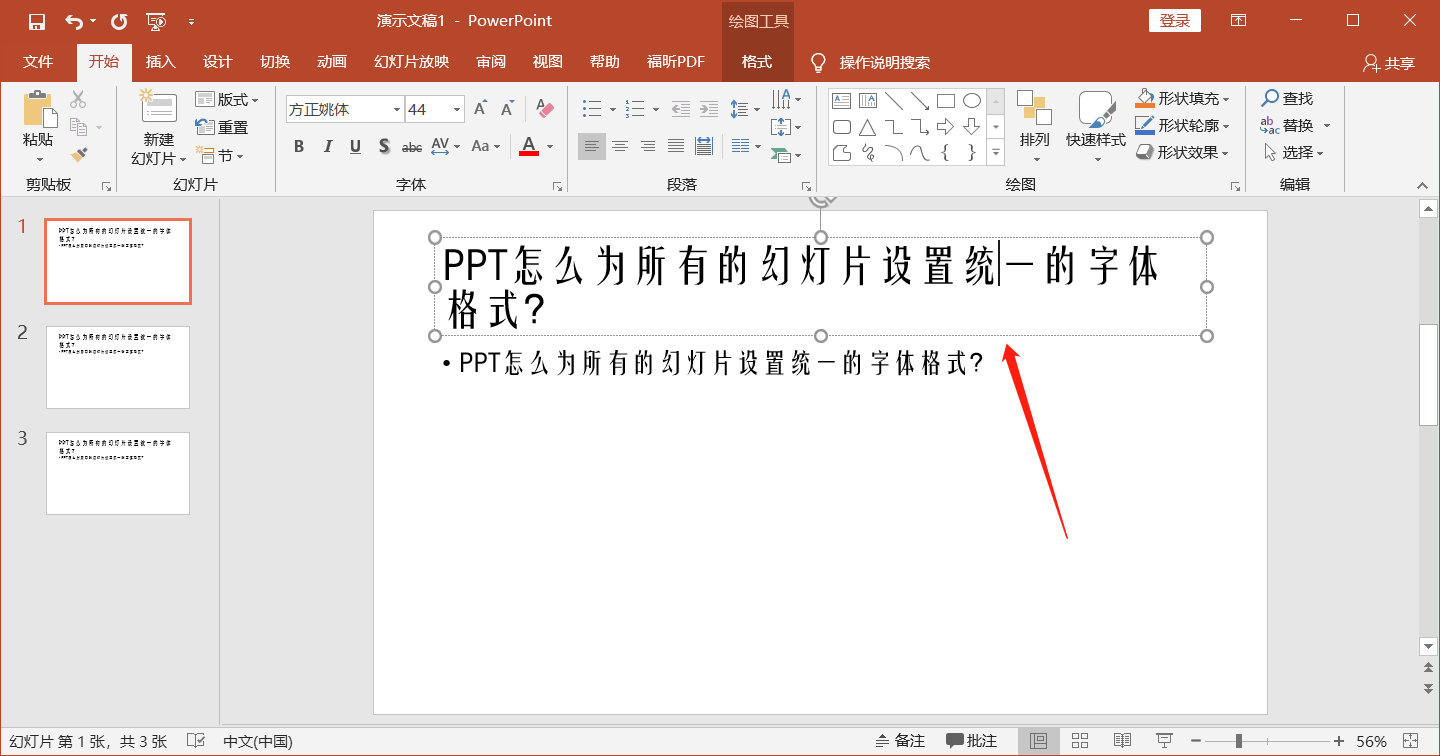The width and height of the screenshot is (1440, 756).
Task: Select slide 2 thumbnail
Action: [x=118, y=367]
